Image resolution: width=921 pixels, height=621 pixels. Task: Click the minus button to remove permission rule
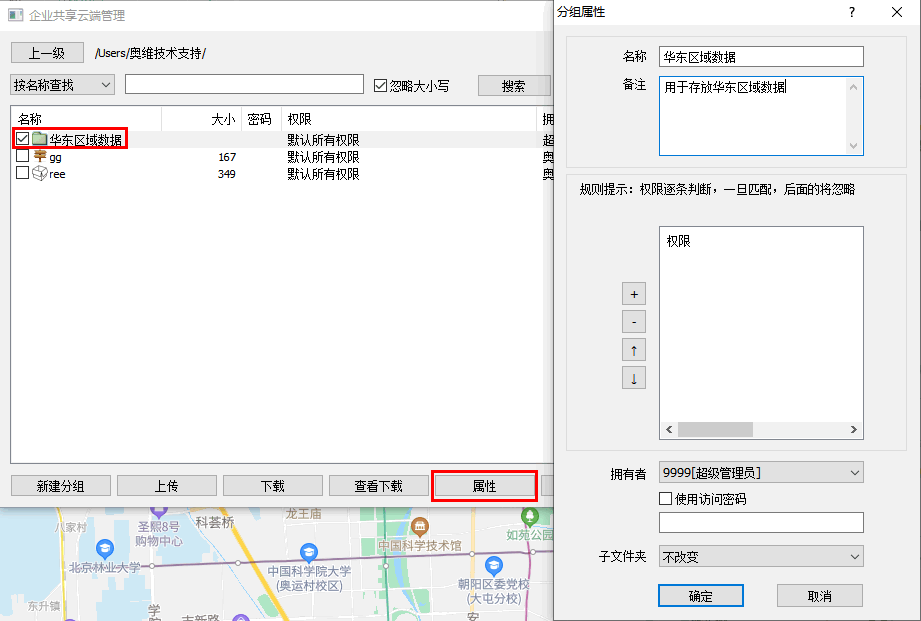point(633,322)
